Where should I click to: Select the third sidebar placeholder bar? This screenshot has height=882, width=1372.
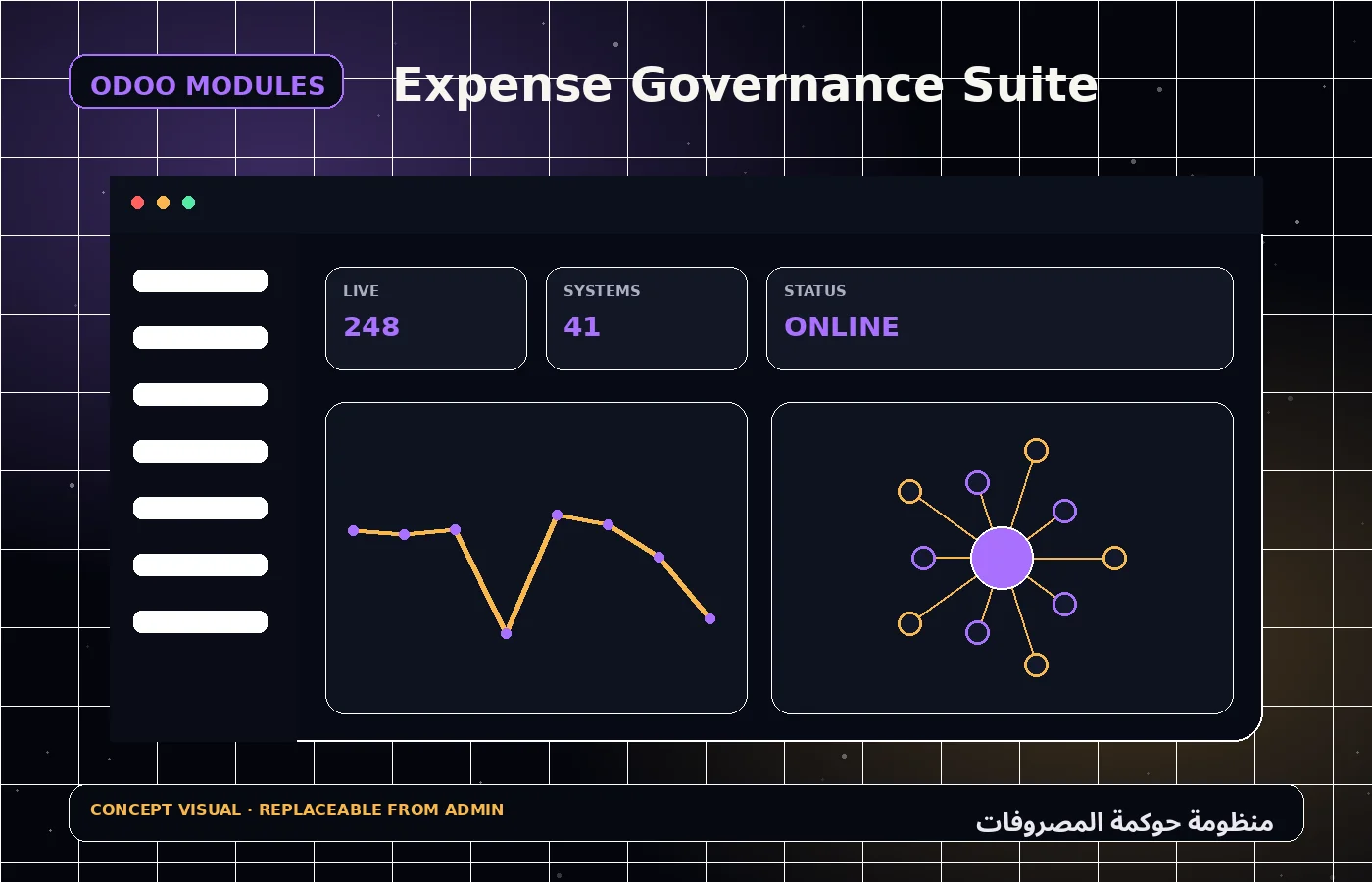tap(200, 395)
